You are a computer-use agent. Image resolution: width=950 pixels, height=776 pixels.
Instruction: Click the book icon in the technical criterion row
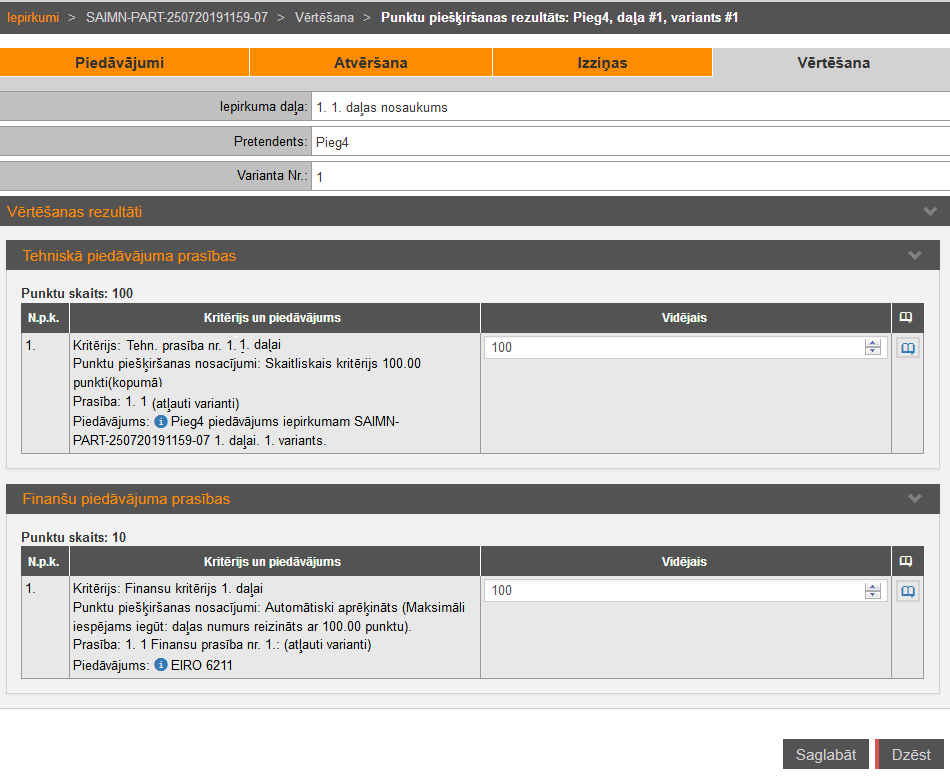[908, 348]
